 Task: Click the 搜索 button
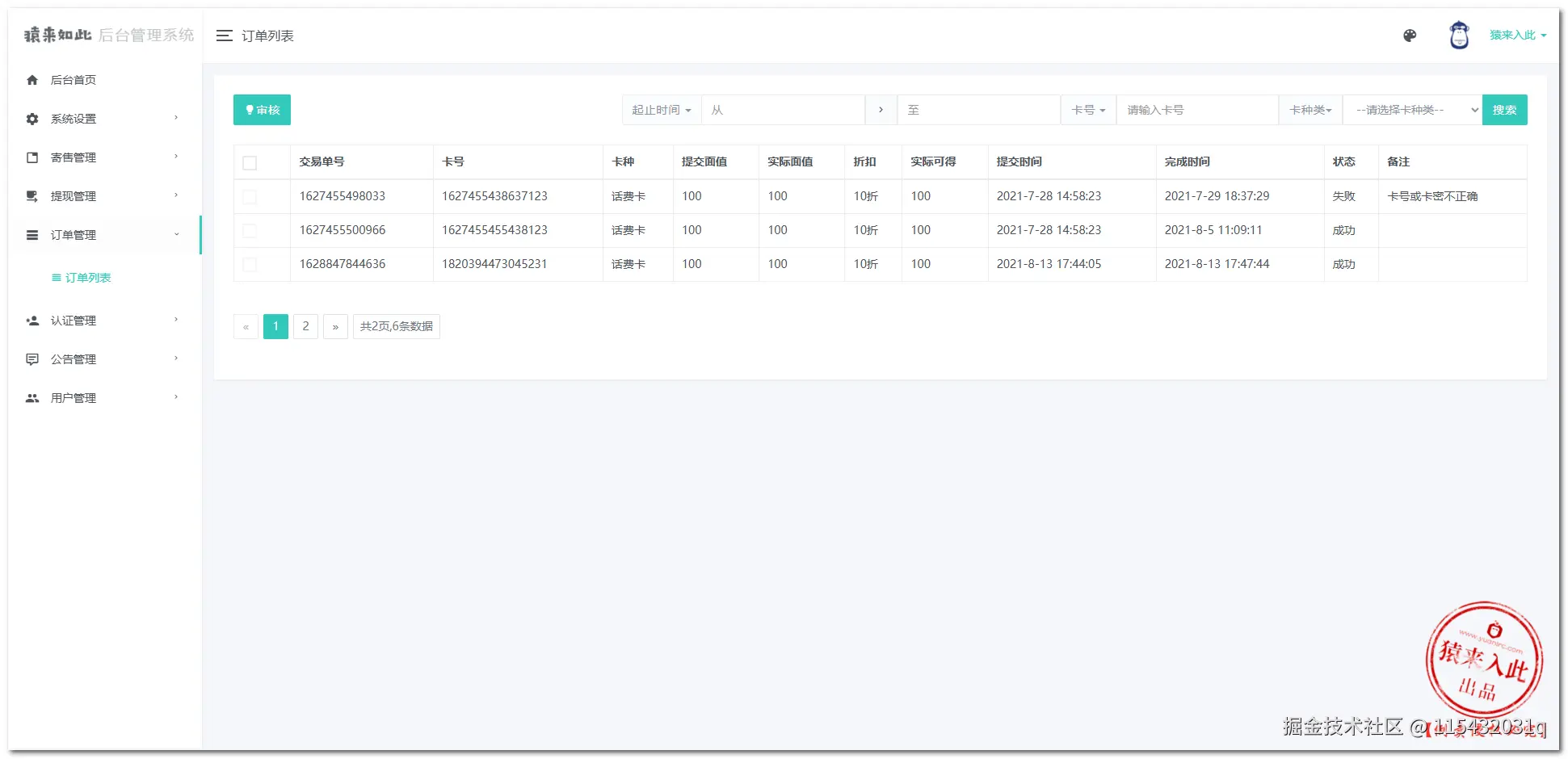[1504, 110]
